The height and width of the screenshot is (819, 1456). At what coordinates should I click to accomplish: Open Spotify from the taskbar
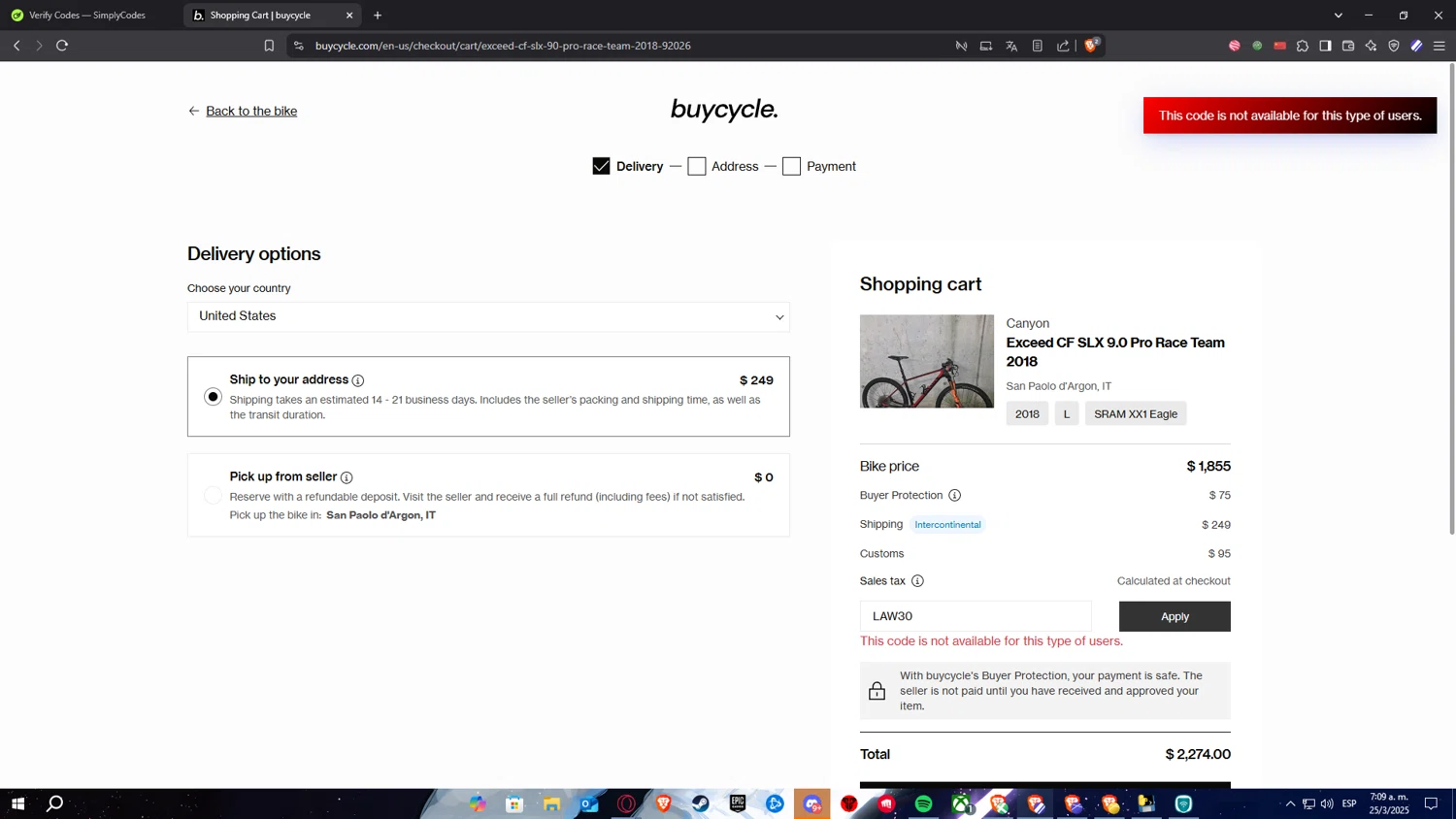pyautogui.click(x=923, y=803)
